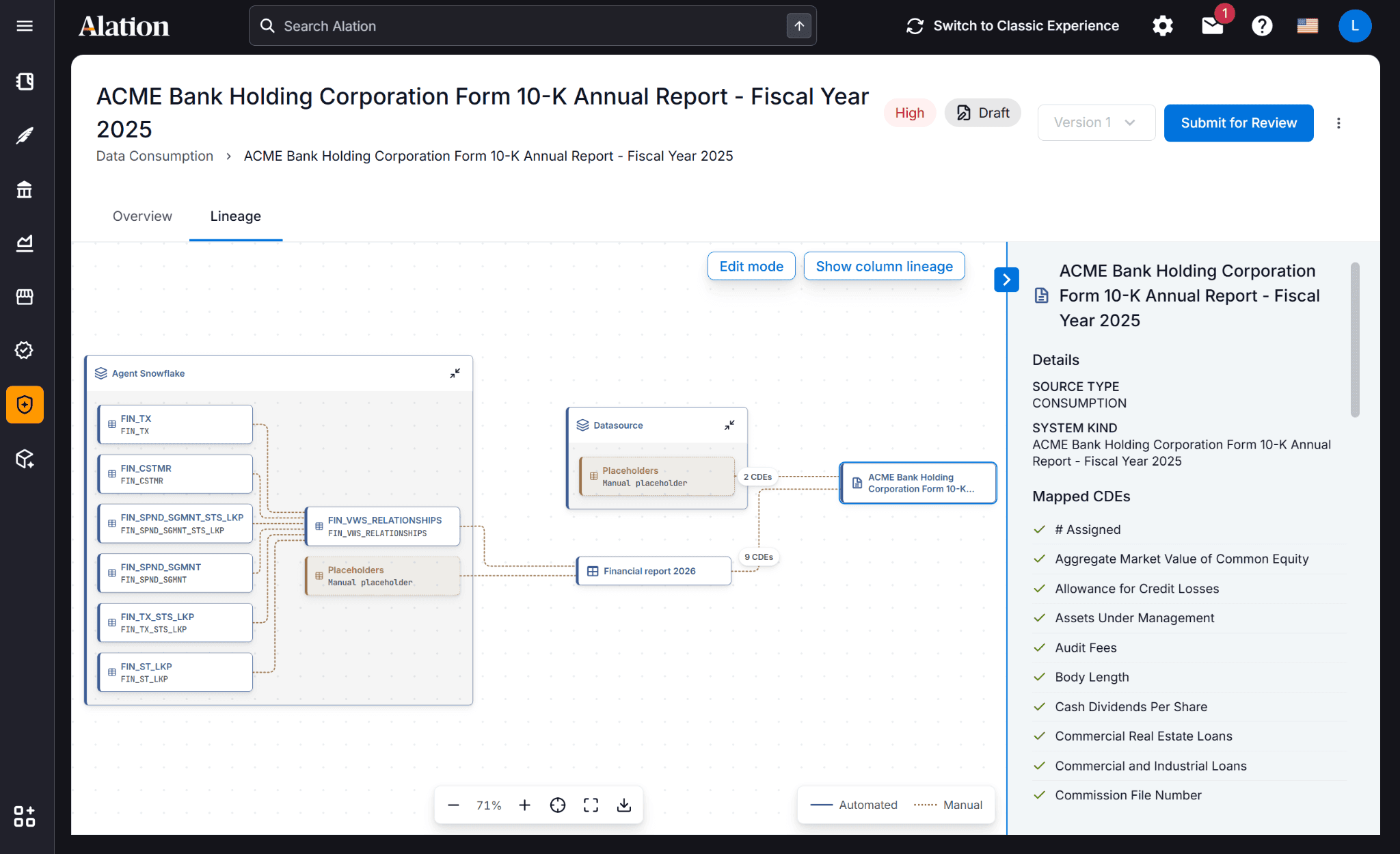Open the help question mark icon

1262,26
